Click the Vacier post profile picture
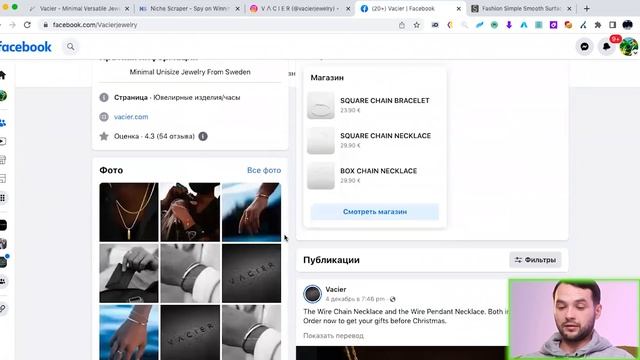 coord(312,294)
